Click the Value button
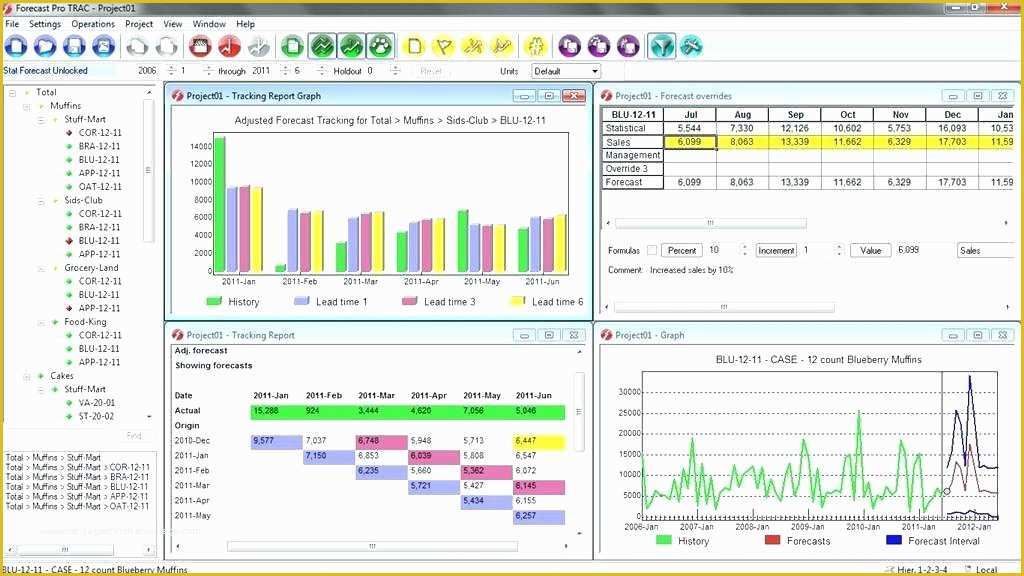The image size is (1024, 576). [x=871, y=250]
